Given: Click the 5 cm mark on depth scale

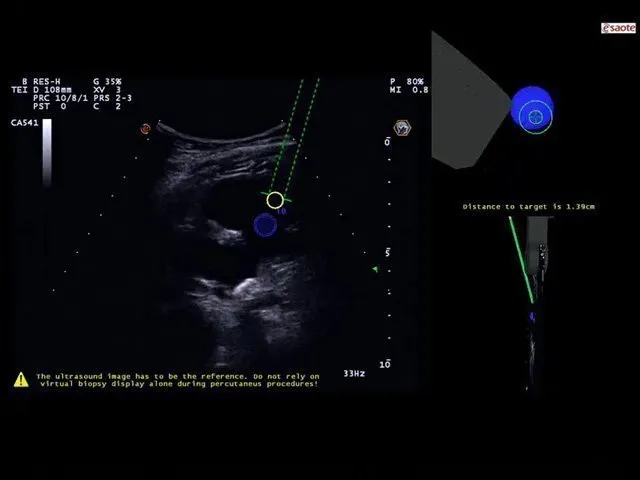Looking at the screenshot, I should [x=387, y=253].
